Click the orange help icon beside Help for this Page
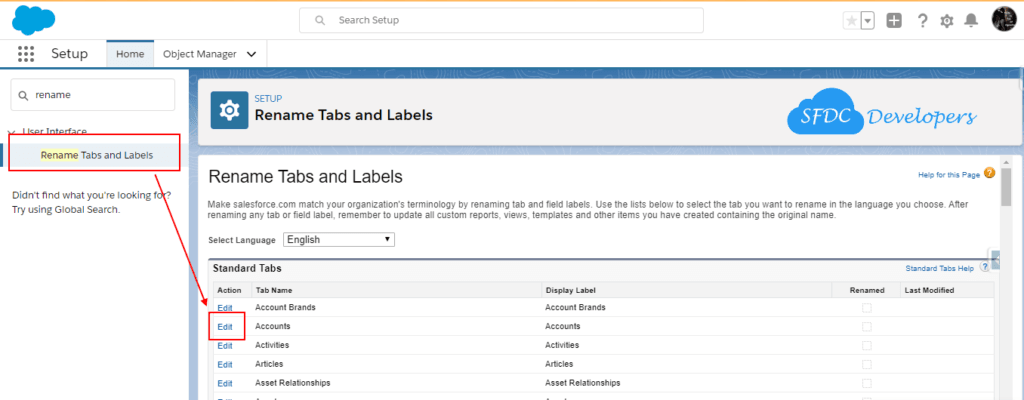Image resolution: width=1024 pixels, height=400 pixels. click(989, 173)
